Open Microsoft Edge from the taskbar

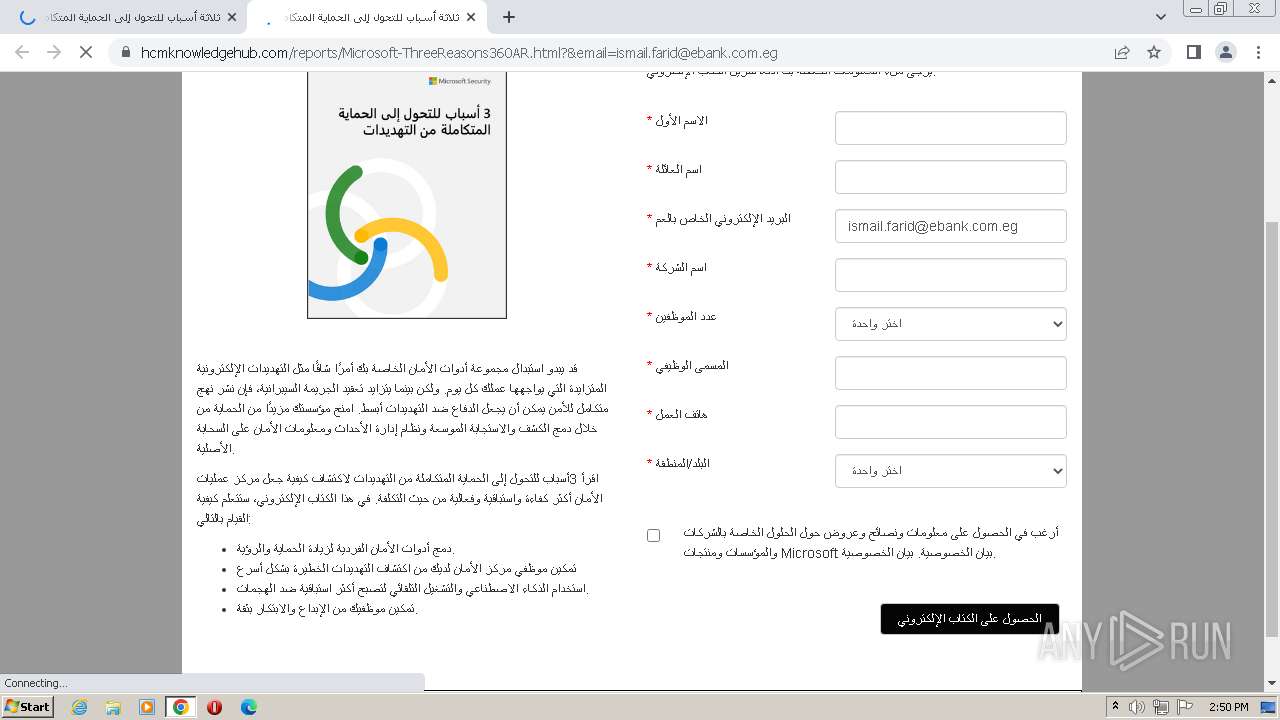point(248,707)
